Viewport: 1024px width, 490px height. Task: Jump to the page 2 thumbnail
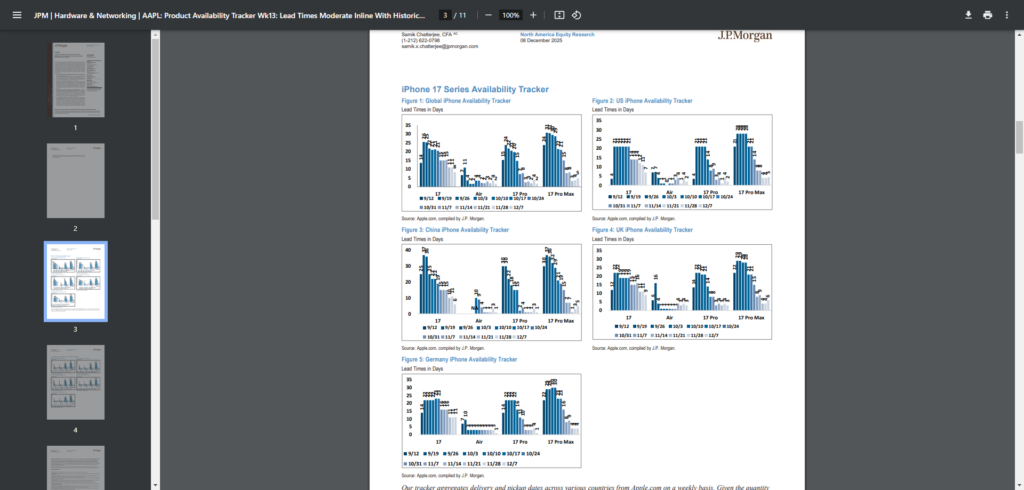pos(75,180)
